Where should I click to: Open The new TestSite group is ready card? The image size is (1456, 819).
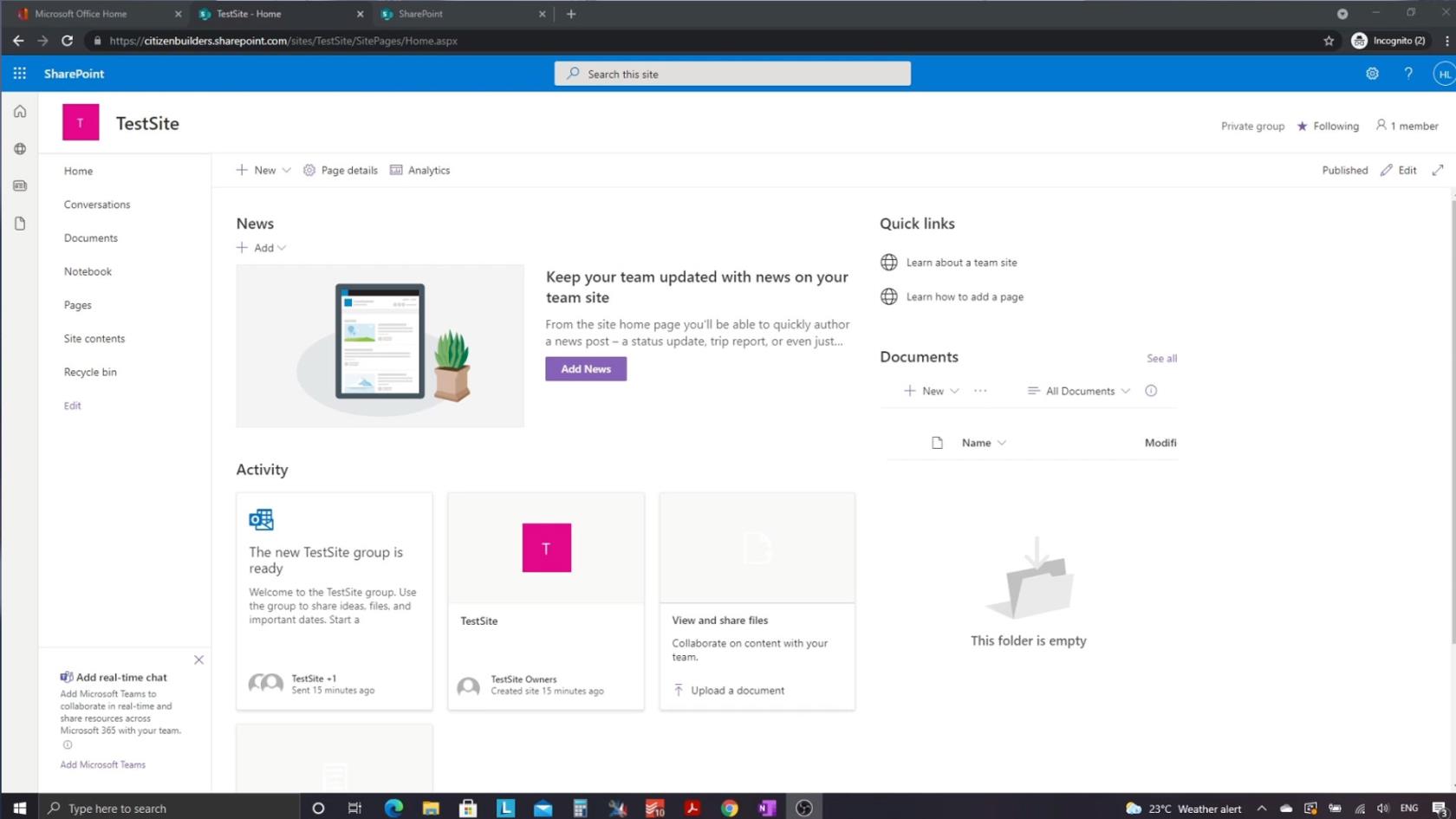click(334, 601)
